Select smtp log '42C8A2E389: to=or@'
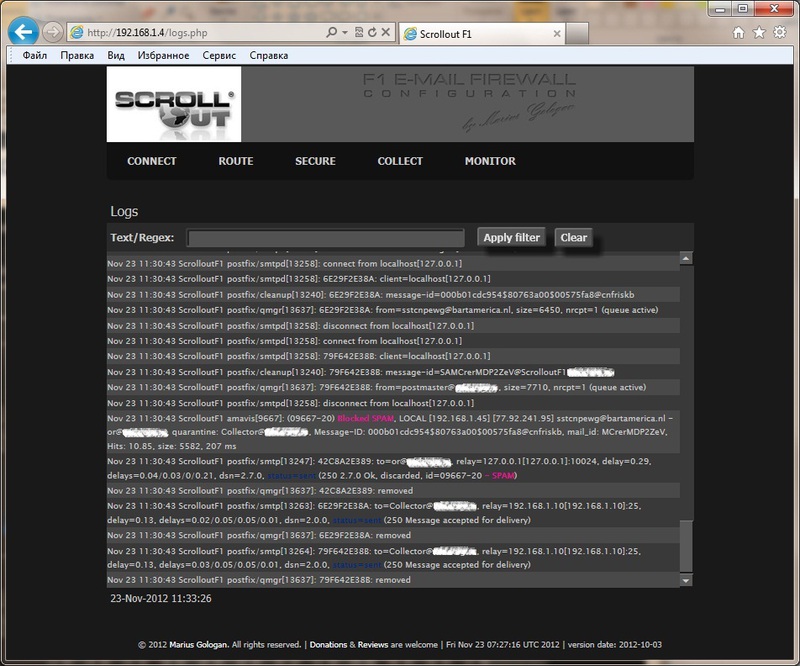This screenshot has width=800, height=666. pyautogui.click(x=393, y=468)
